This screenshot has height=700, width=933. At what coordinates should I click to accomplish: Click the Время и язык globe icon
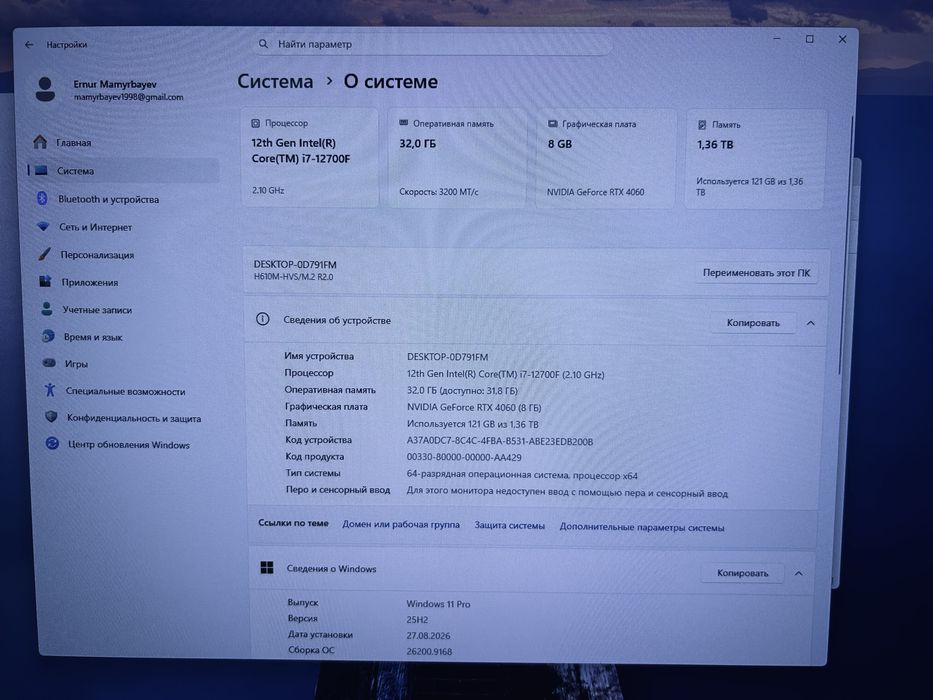(x=48, y=336)
